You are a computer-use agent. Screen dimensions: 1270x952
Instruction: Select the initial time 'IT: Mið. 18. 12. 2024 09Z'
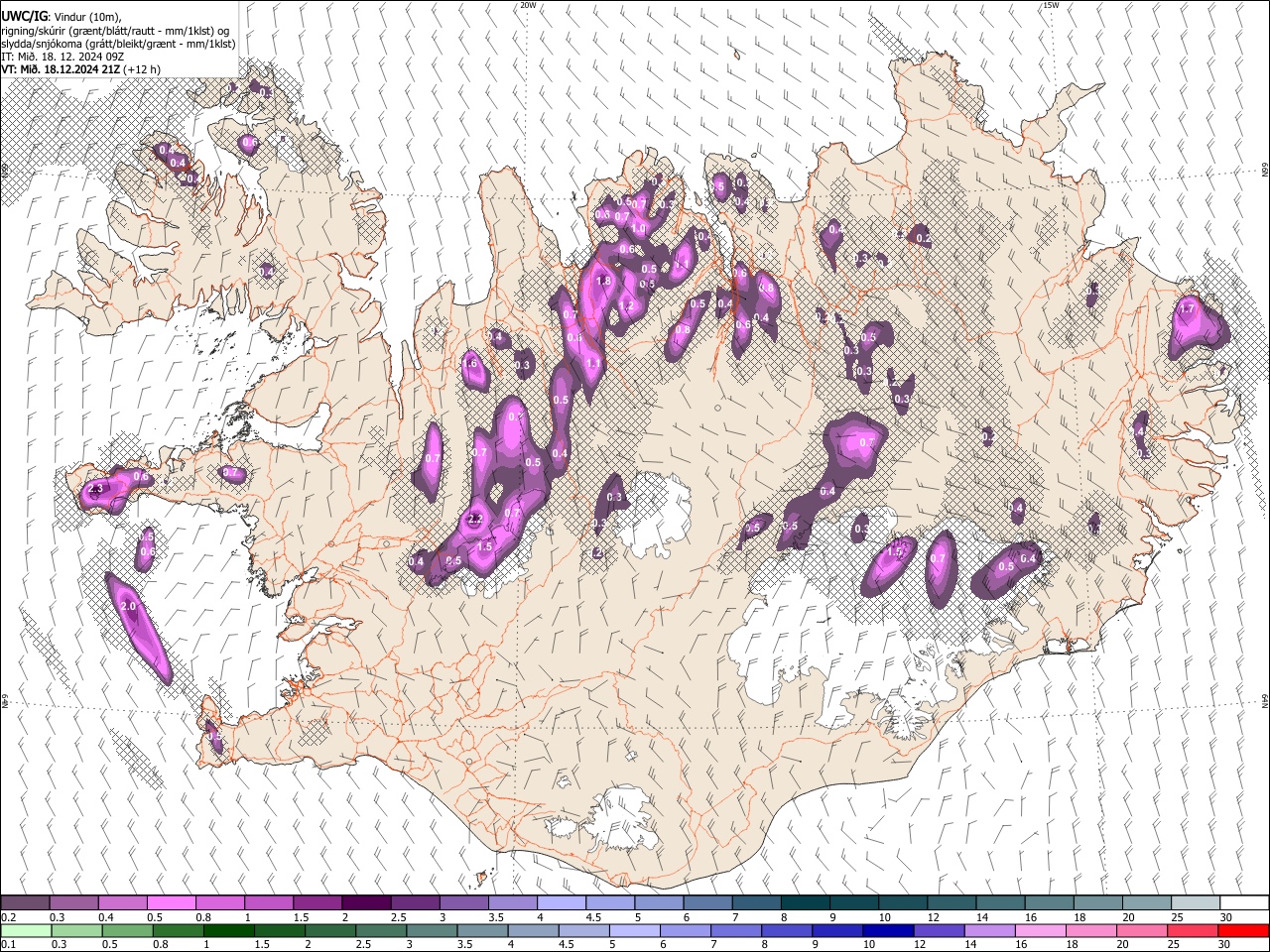[63, 57]
